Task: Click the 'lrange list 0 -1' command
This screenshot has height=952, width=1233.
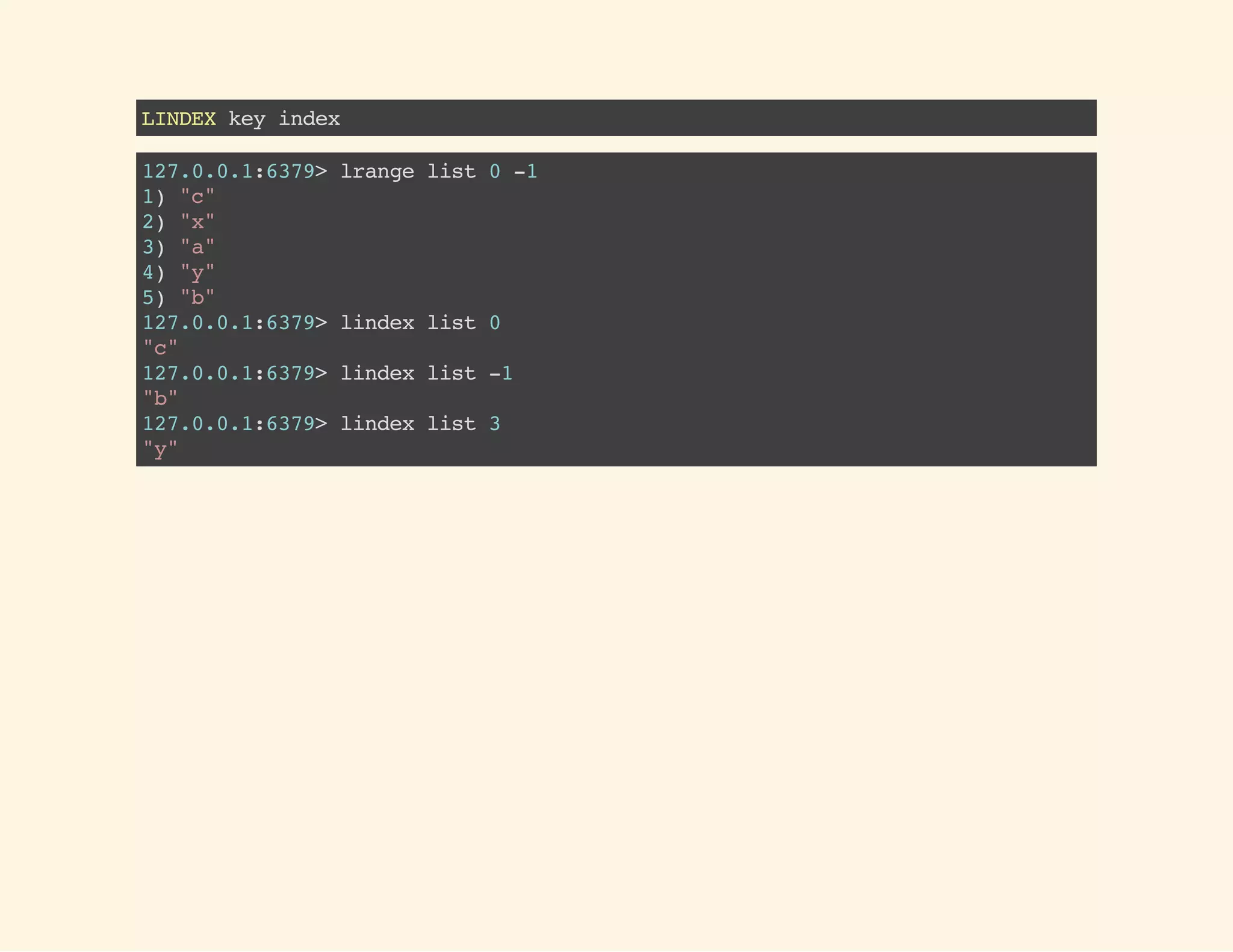Action: 438,172
